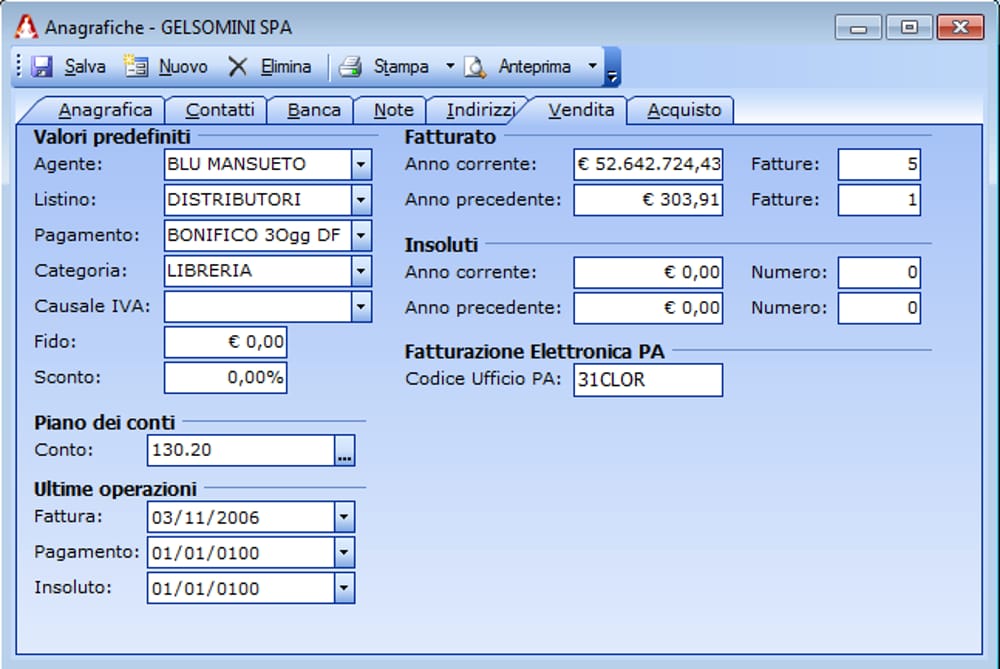
Task: Open the toolbar overflow options arrow
Action: point(612,74)
